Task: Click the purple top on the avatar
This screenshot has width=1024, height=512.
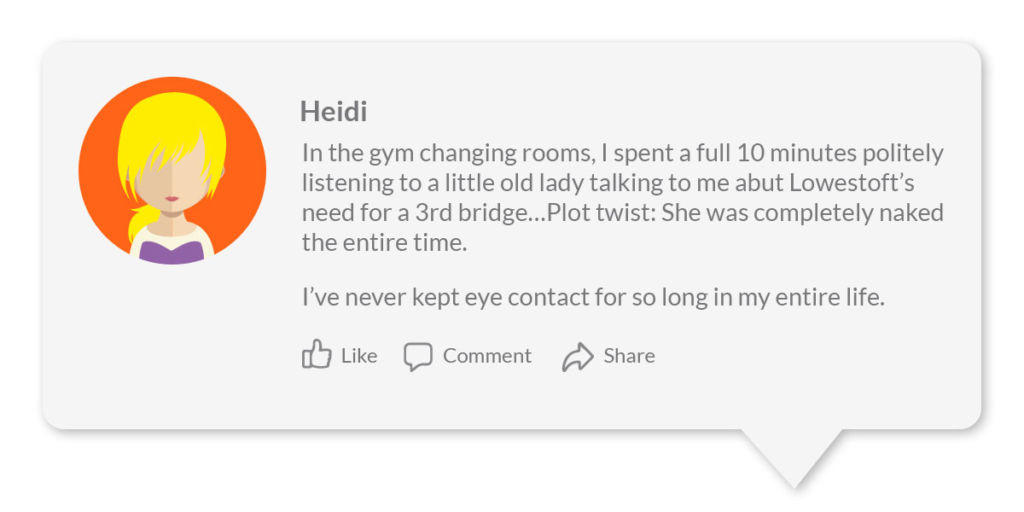Action: tap(172, 252)
